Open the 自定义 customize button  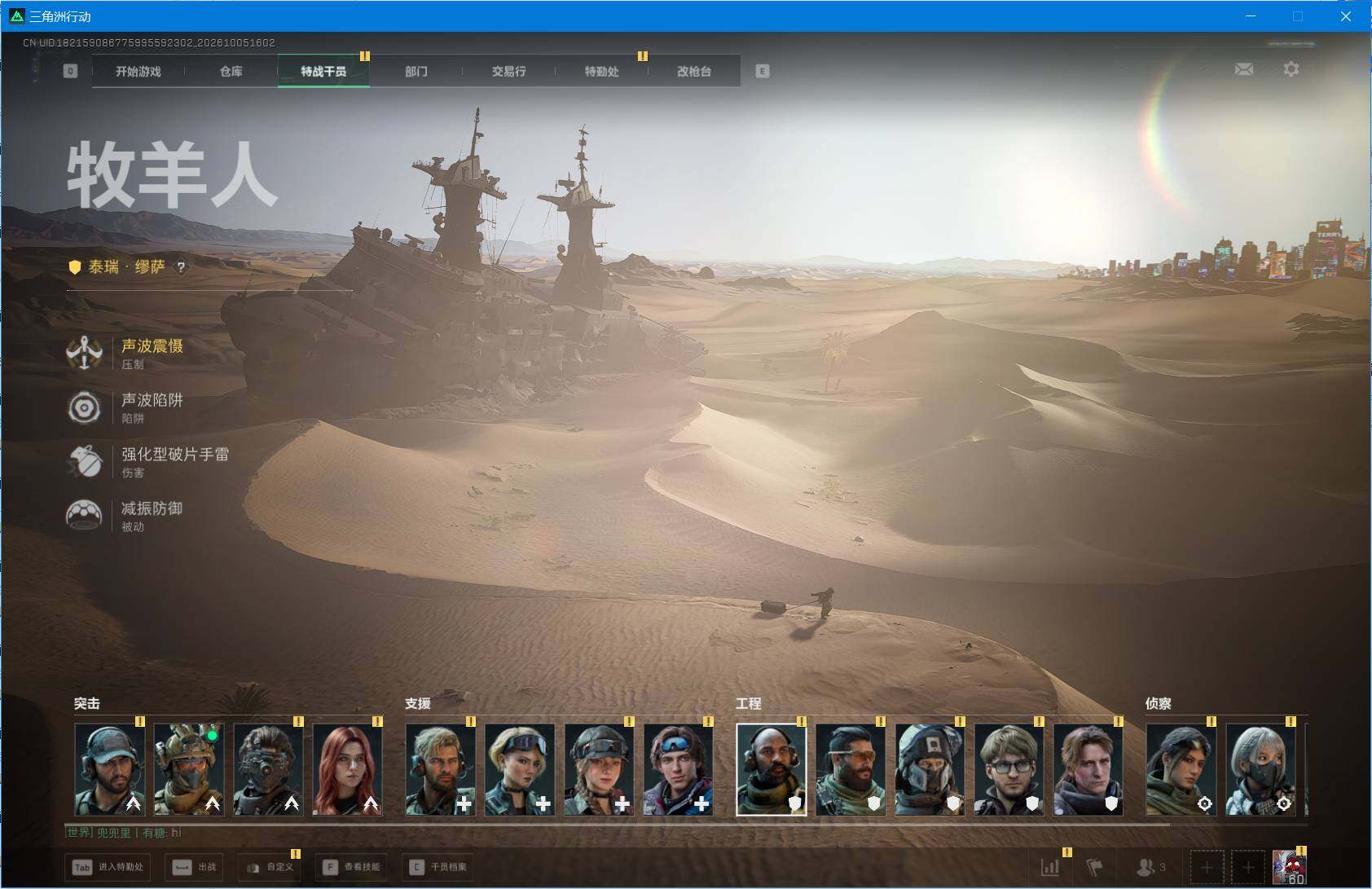[270, 867]
